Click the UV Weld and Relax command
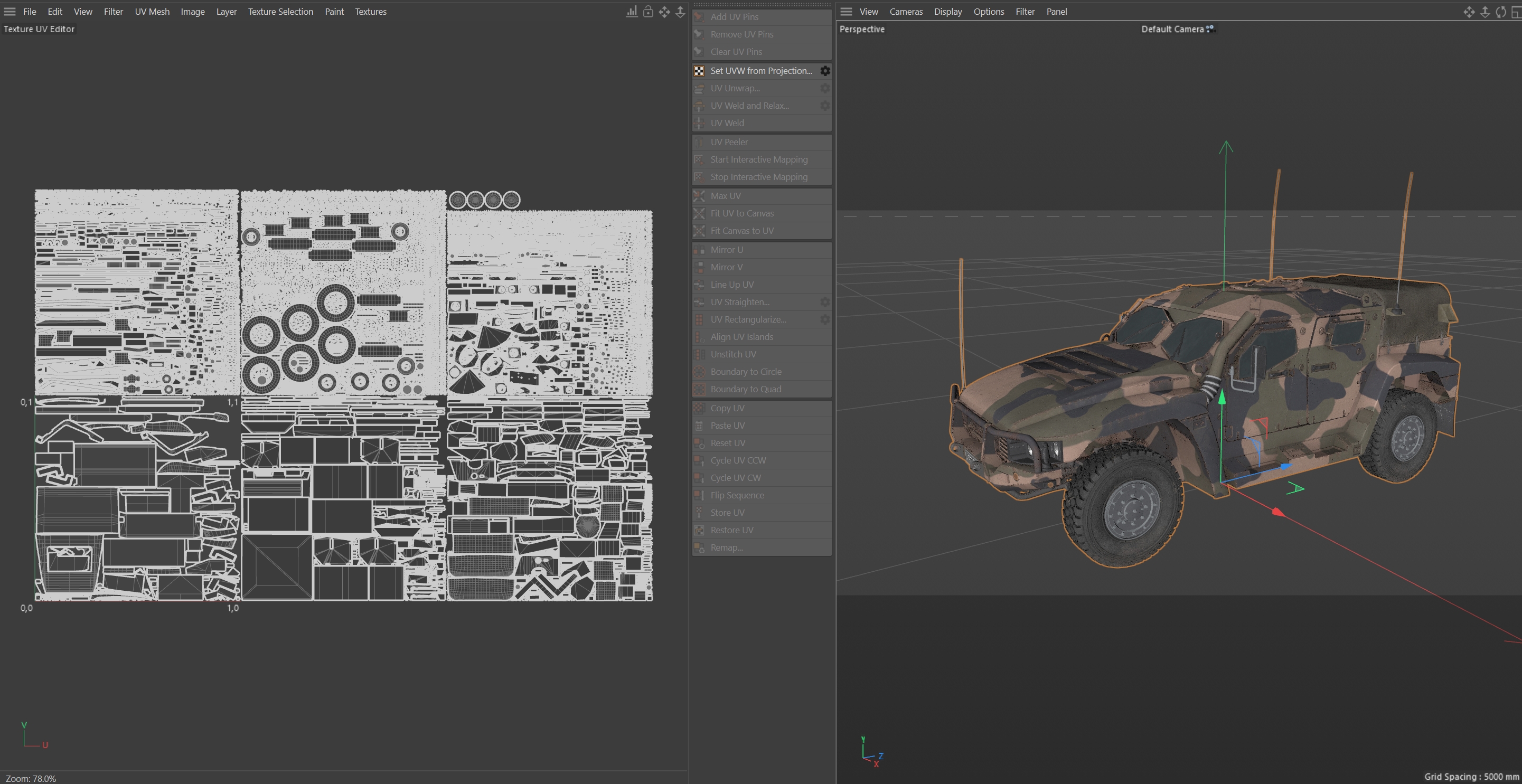 coord(749,106)
